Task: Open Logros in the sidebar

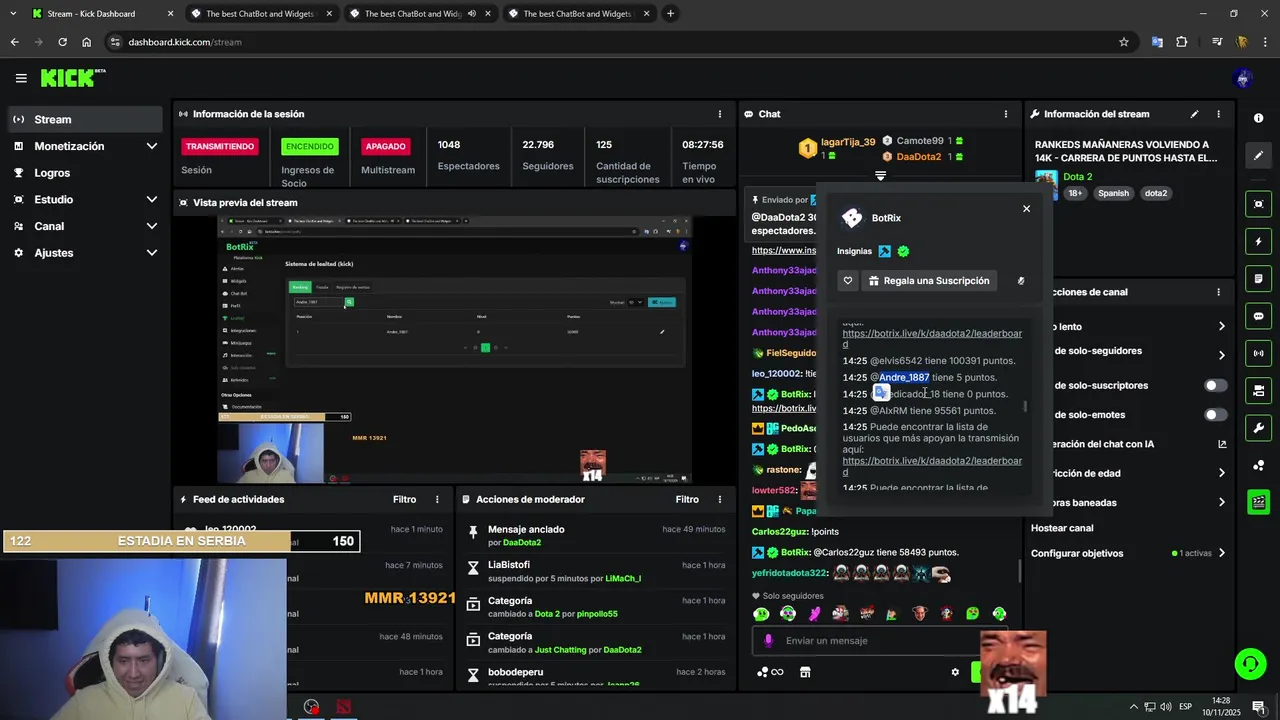Action: [x=83, y=173]
